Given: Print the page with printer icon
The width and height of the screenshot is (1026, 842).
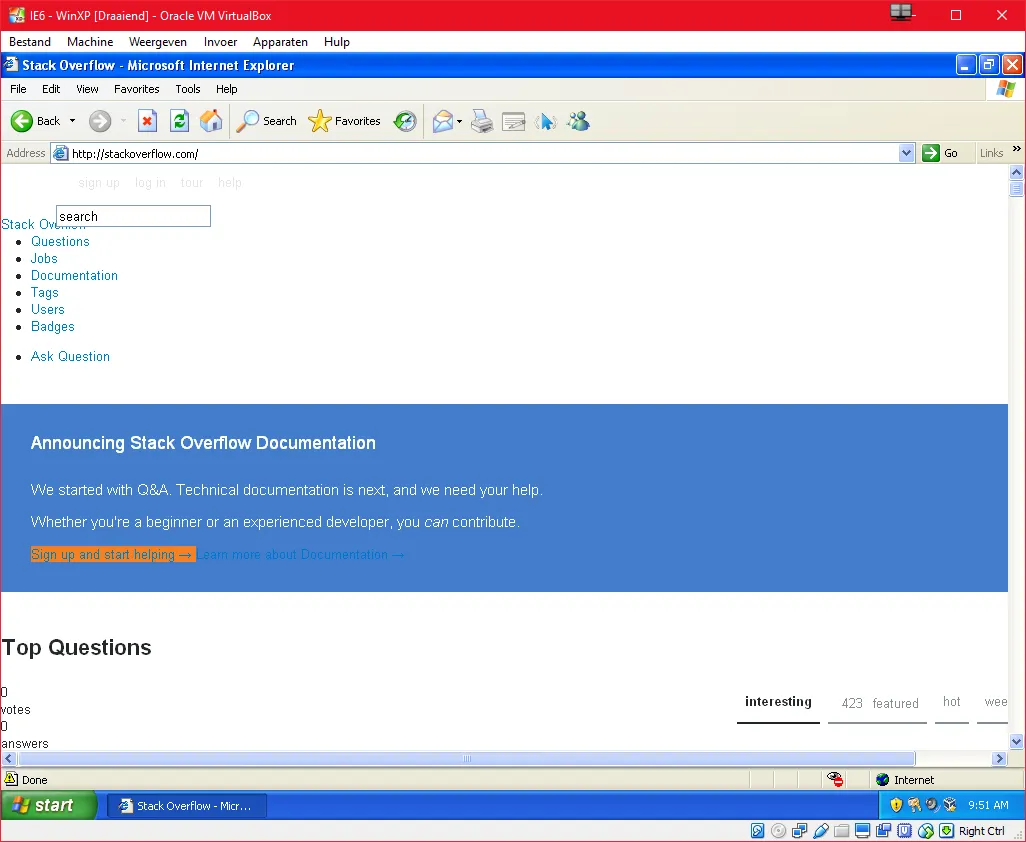Looking at the screenshot, I should click(x=482, y=121).
